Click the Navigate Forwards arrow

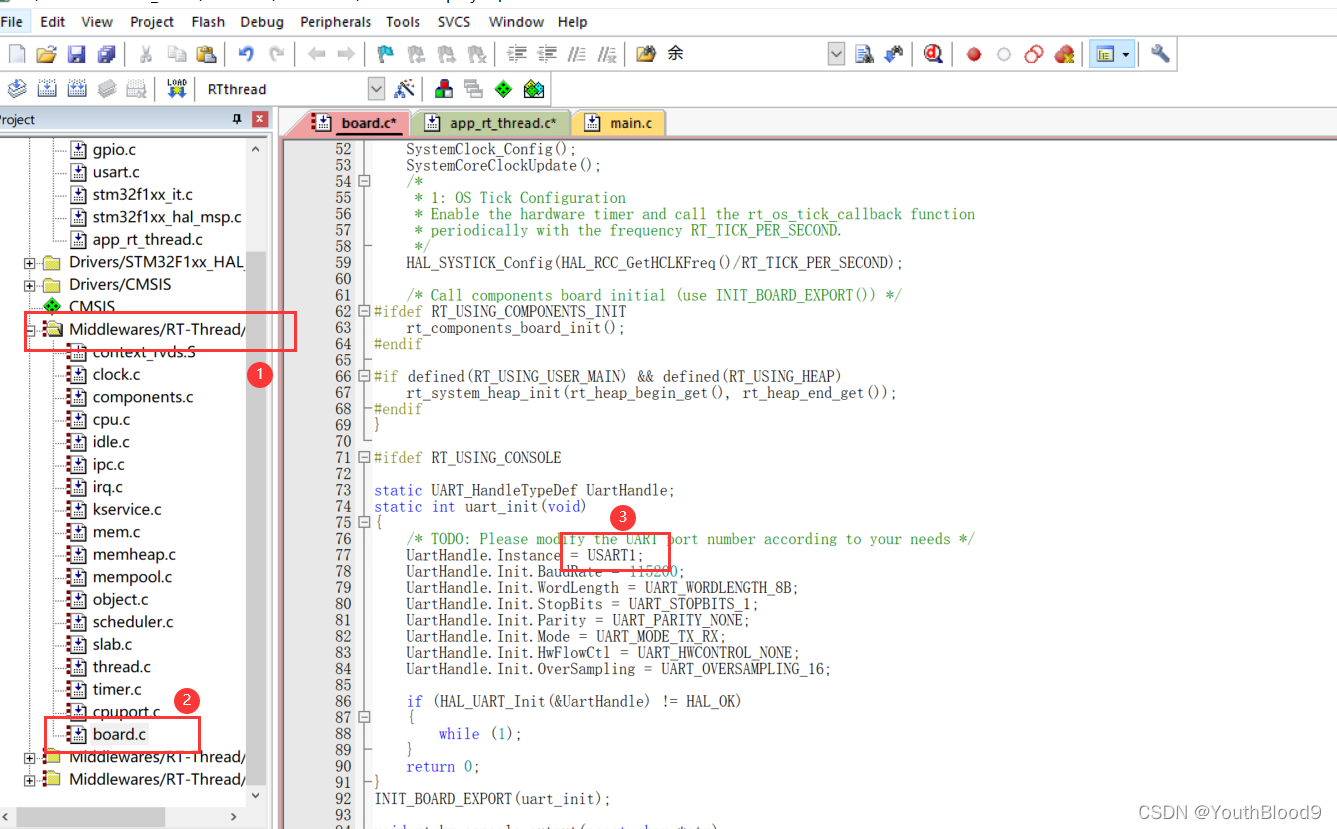(346, 54)
